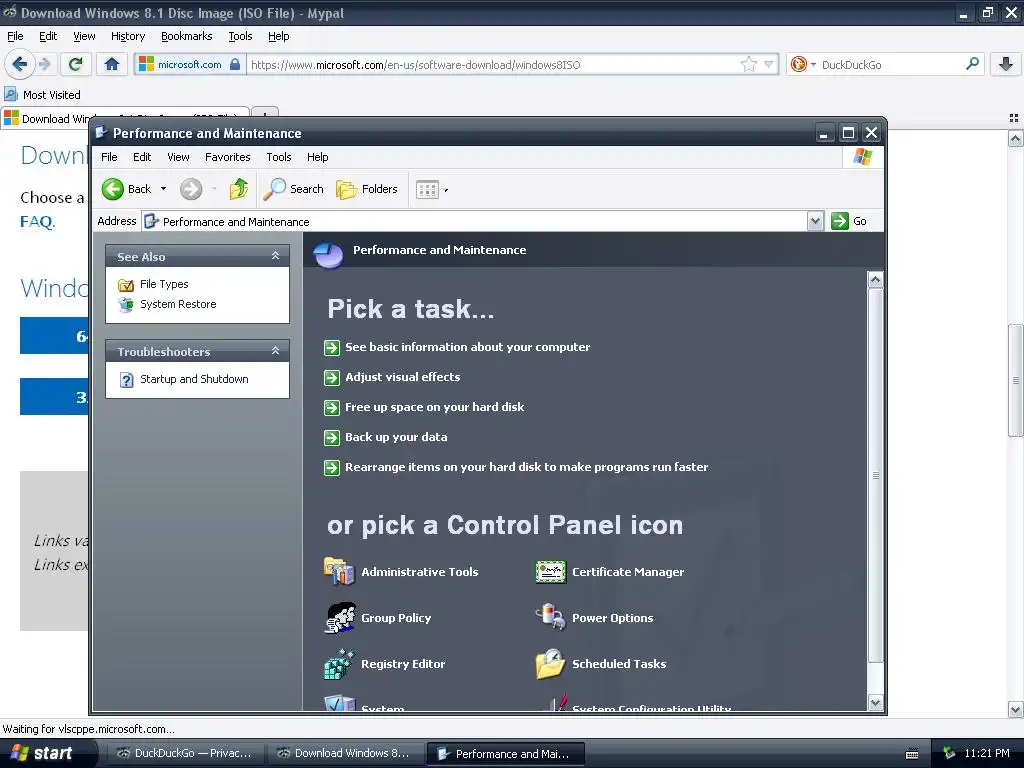Click the Control Panel Address field

click(x=475, y=222)
